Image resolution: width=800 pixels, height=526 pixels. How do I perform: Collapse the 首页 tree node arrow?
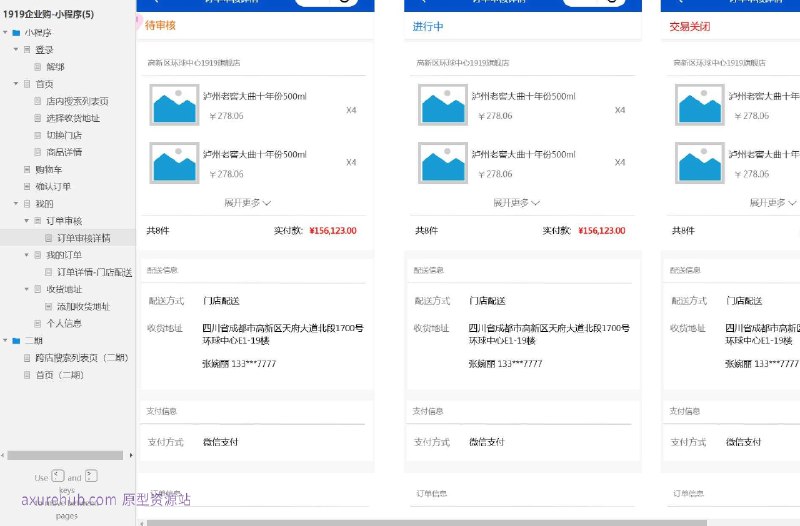point(16,84)
